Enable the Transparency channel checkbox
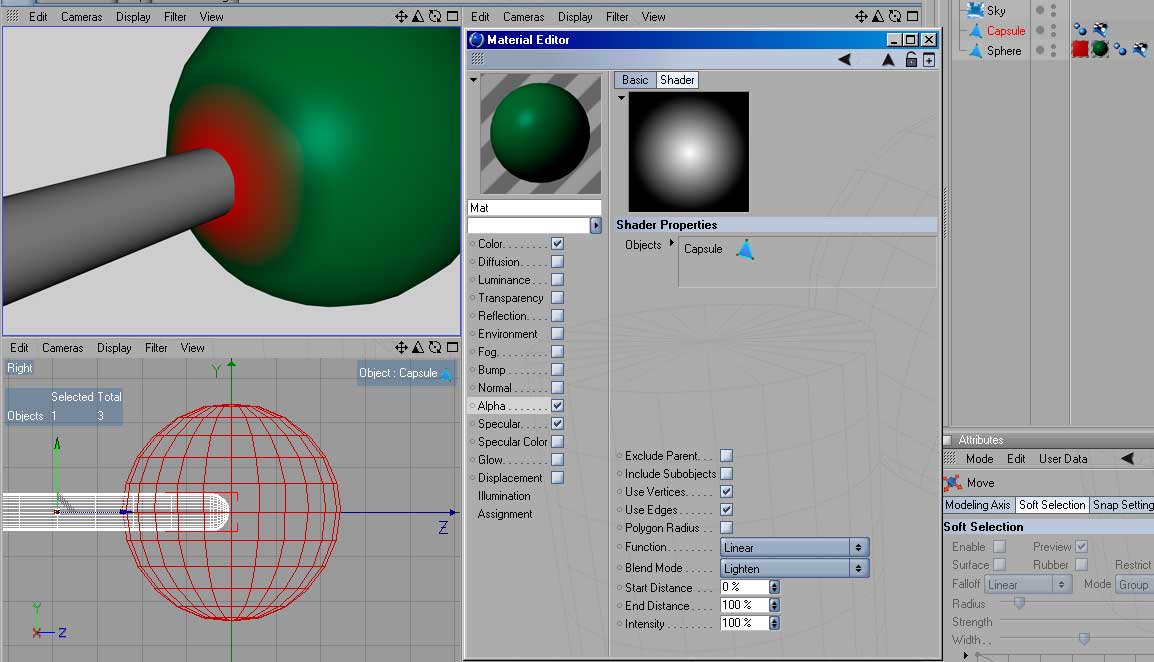This screenshot has width=1154, height=662. tap(557, 297)
